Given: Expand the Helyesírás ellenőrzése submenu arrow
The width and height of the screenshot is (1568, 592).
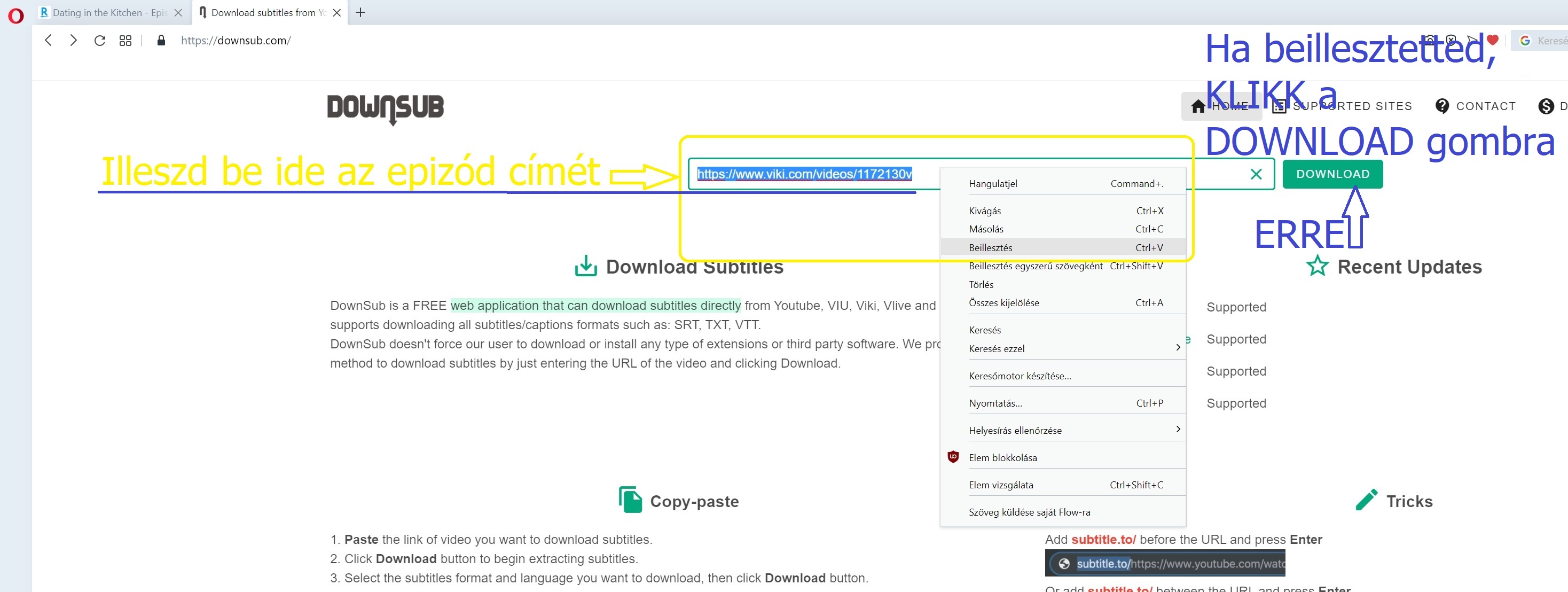Looking at the screenshot, I should 1179,430.
